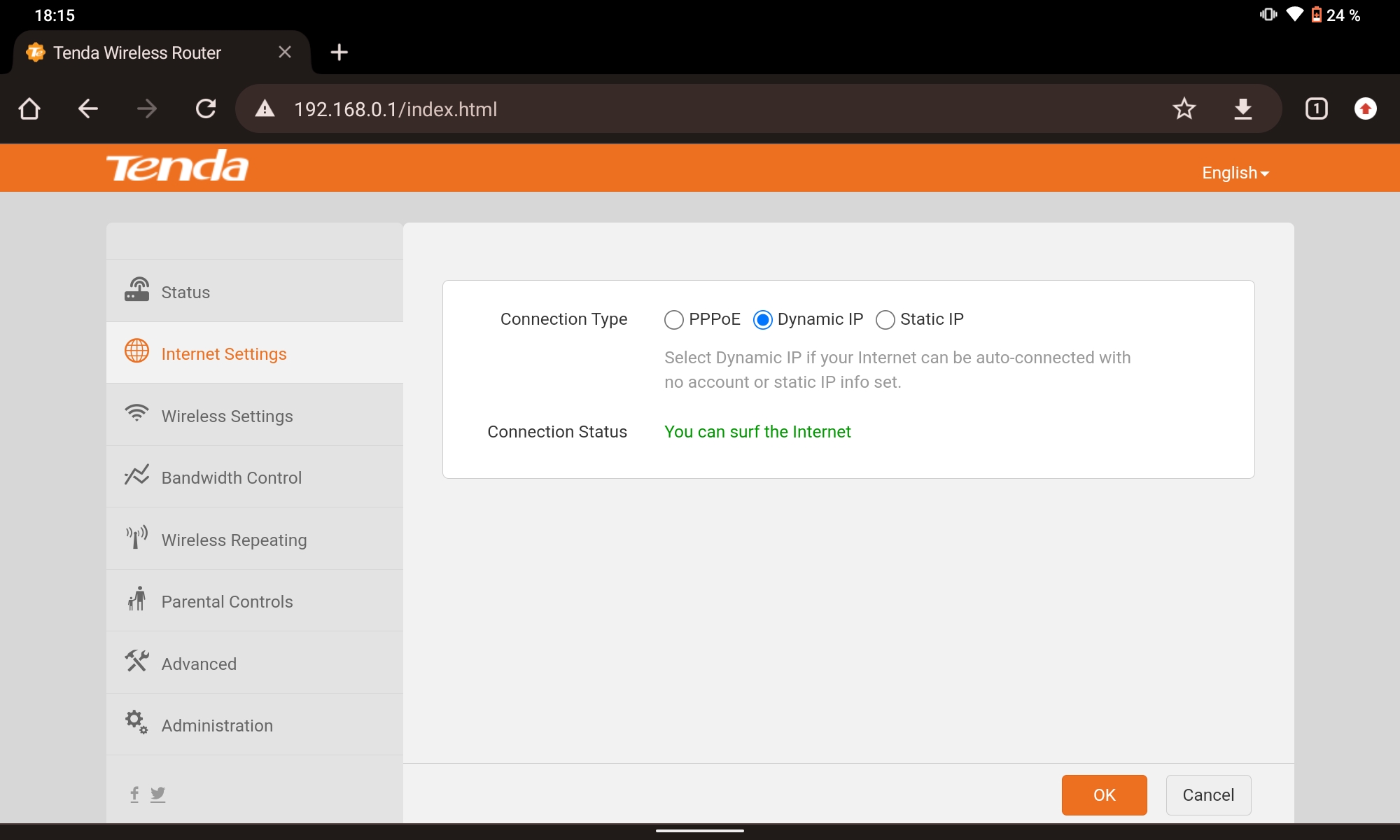Open the Internet Settings menu item
1400x840 pixels.
224,354
